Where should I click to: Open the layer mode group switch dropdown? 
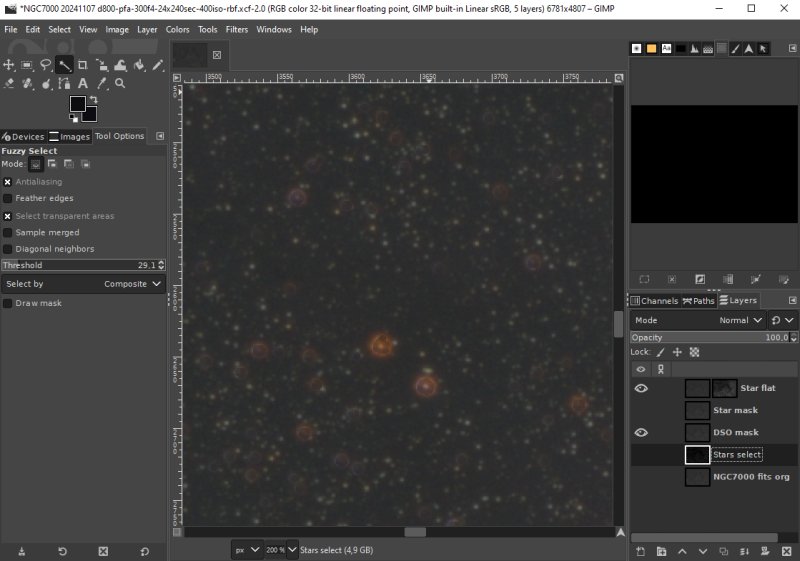783,320
